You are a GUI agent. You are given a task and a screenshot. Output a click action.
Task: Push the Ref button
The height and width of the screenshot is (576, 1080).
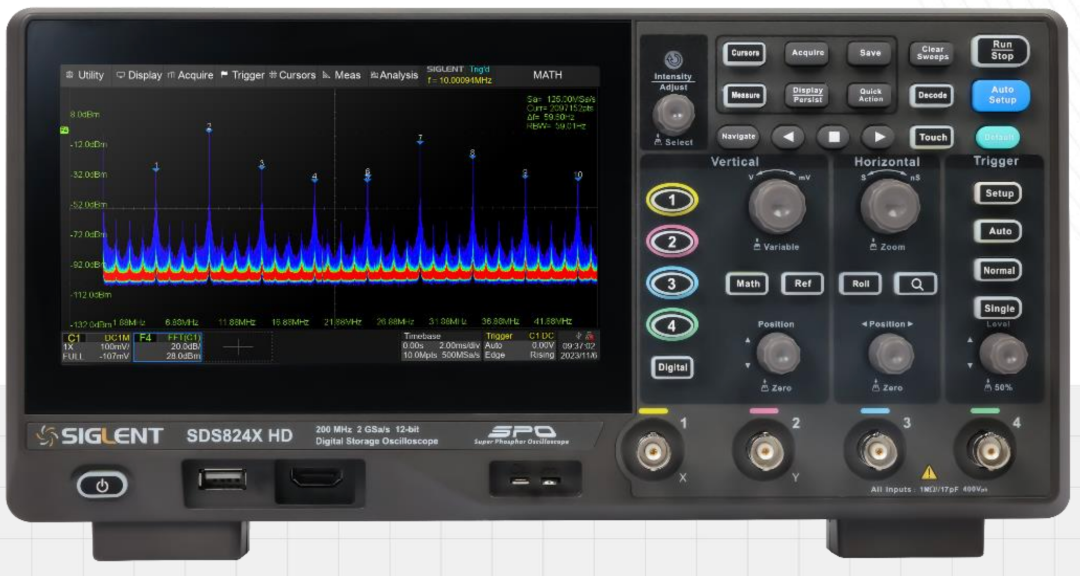(802, 283)
